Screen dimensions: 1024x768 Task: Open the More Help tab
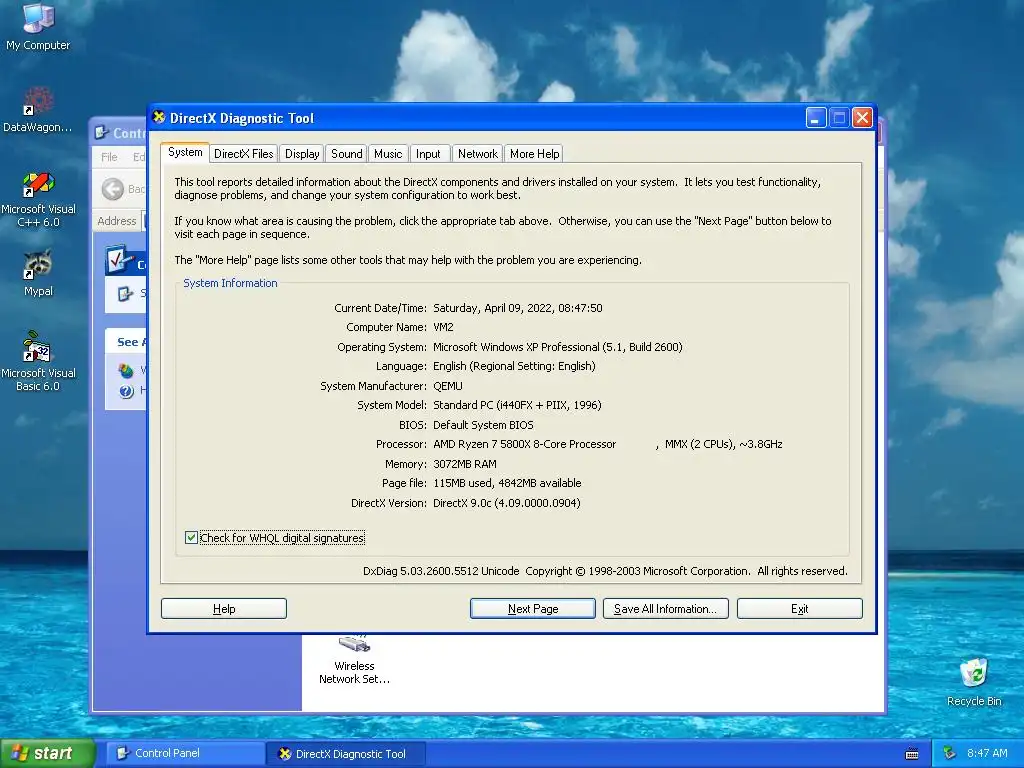tap(534, 154)
